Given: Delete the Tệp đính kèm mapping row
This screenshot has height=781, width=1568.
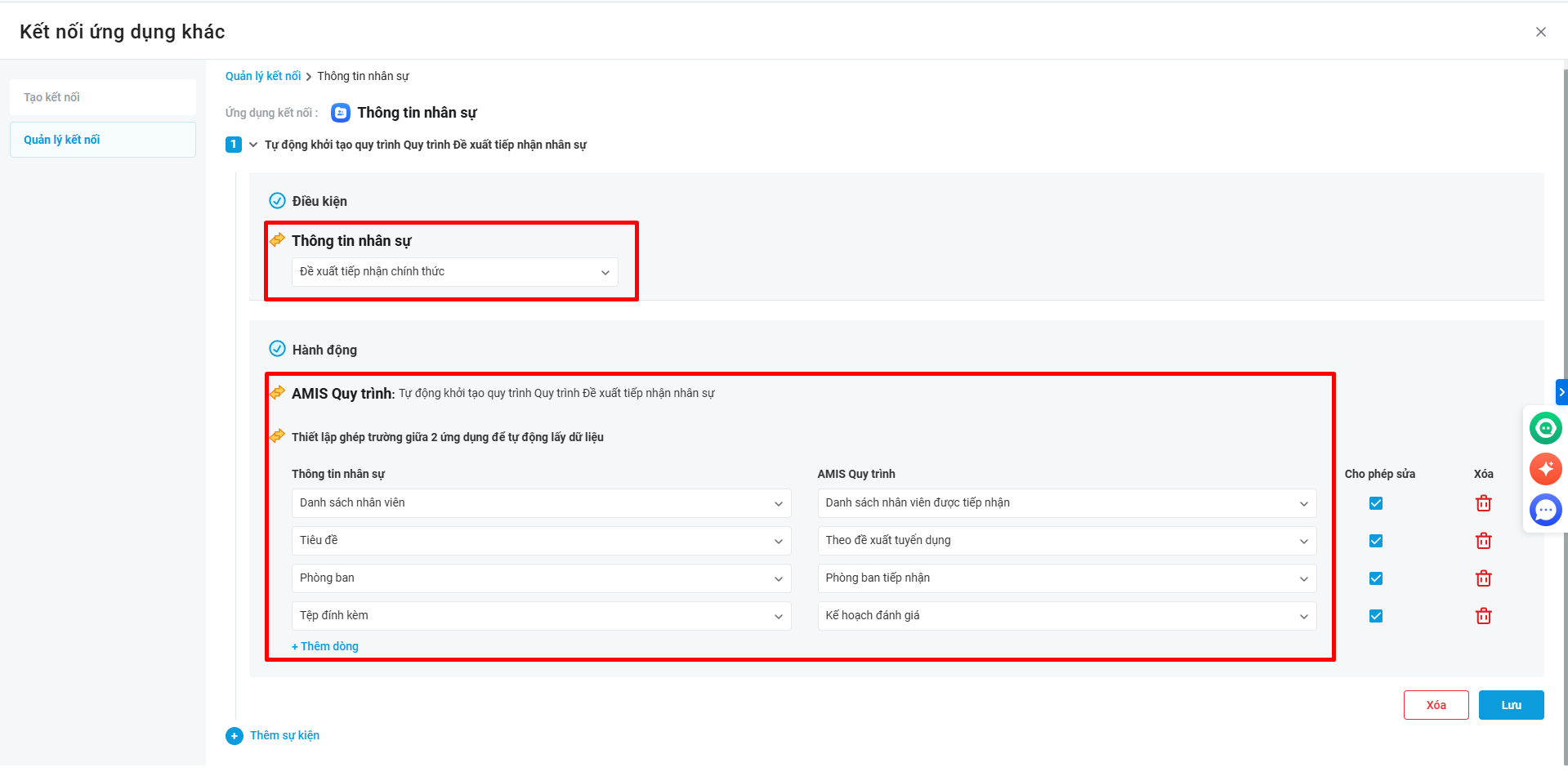Looking at the screenshot, I should 1483,616.
